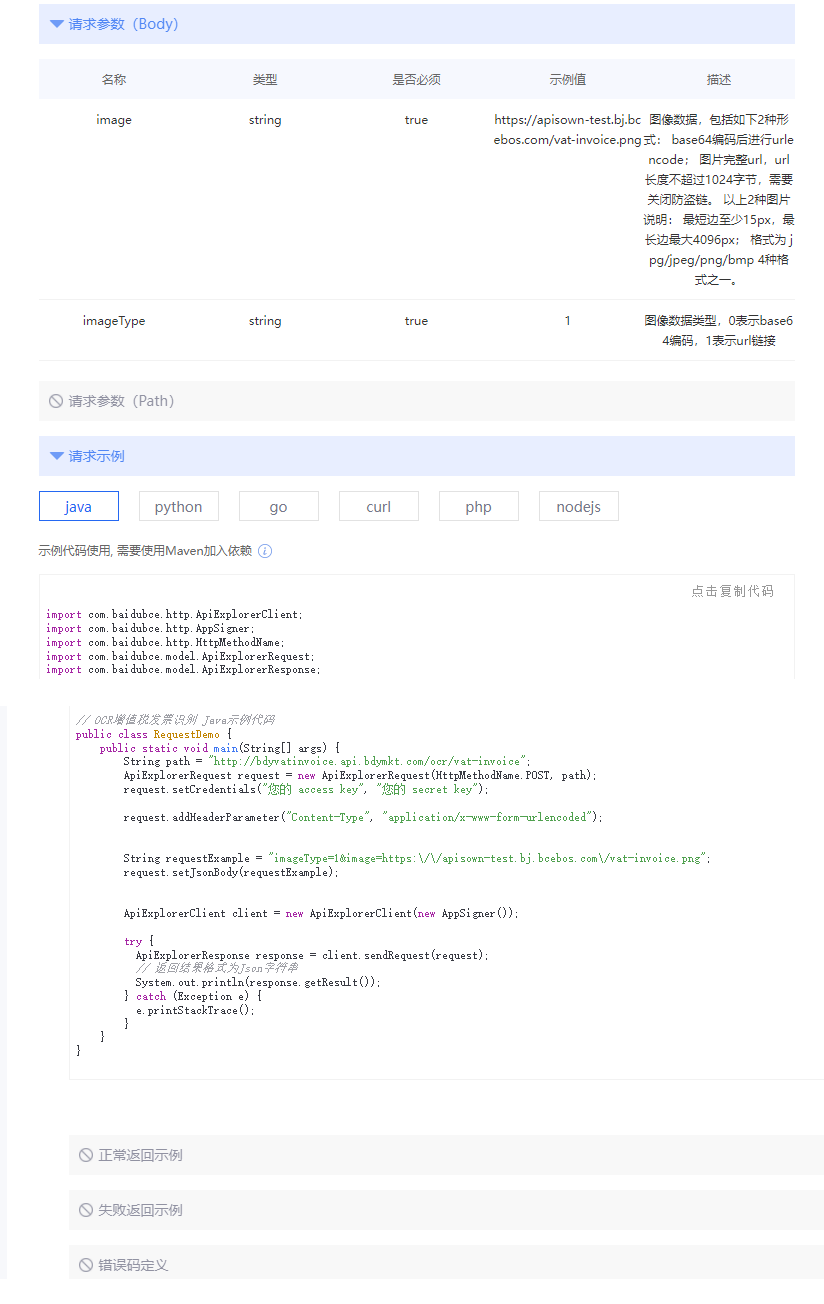Click the imageType parameter name cell
The image size is (824, 1304).
[x=114, y=321]
